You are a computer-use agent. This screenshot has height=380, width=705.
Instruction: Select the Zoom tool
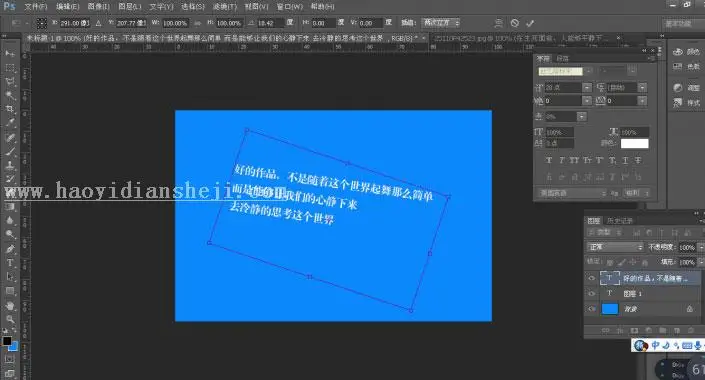(x=10, y=319)
